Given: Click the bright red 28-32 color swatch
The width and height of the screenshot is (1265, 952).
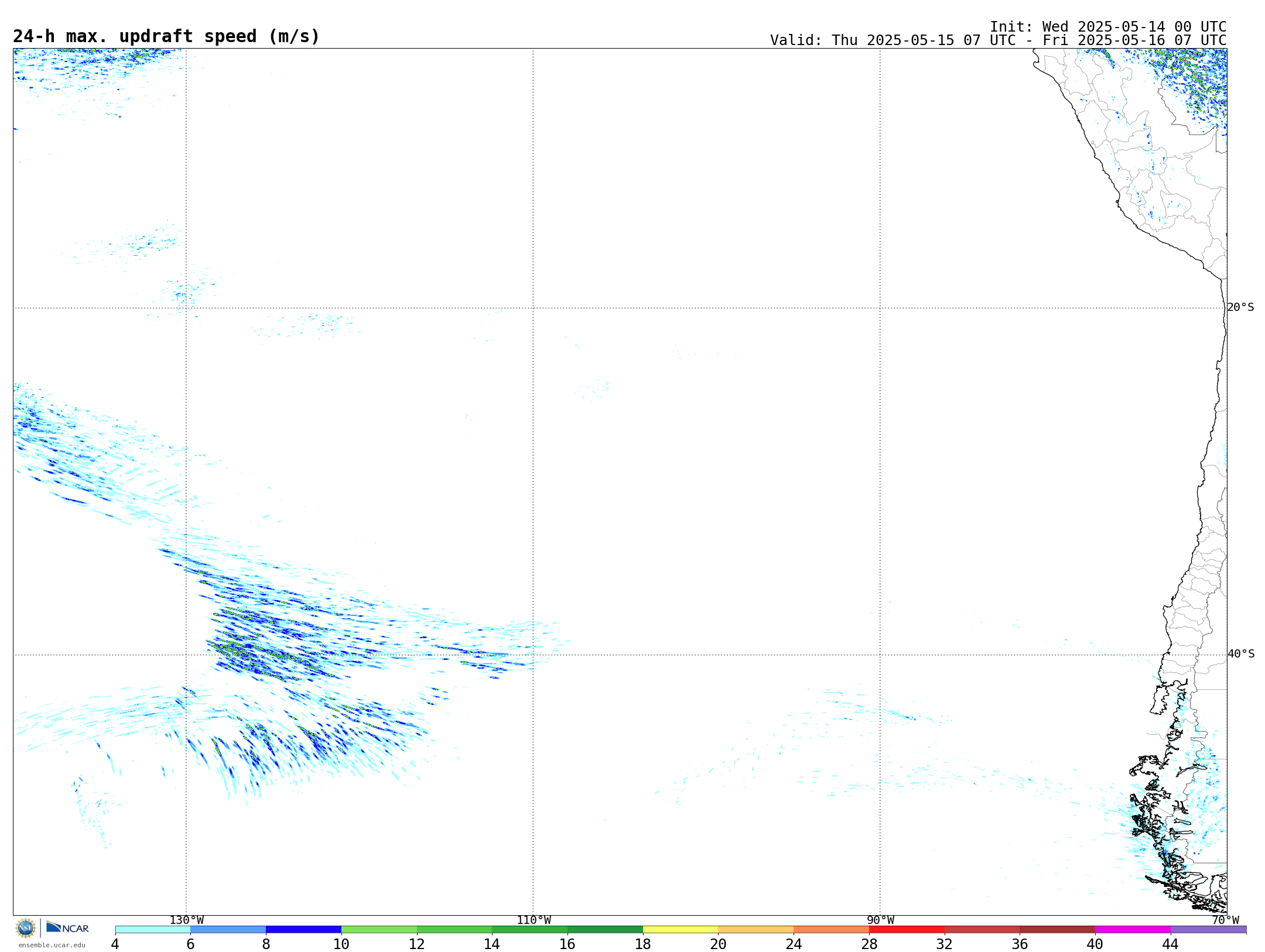Looking at the screenshot, I should pyautogui.click(x=907, y=930).
